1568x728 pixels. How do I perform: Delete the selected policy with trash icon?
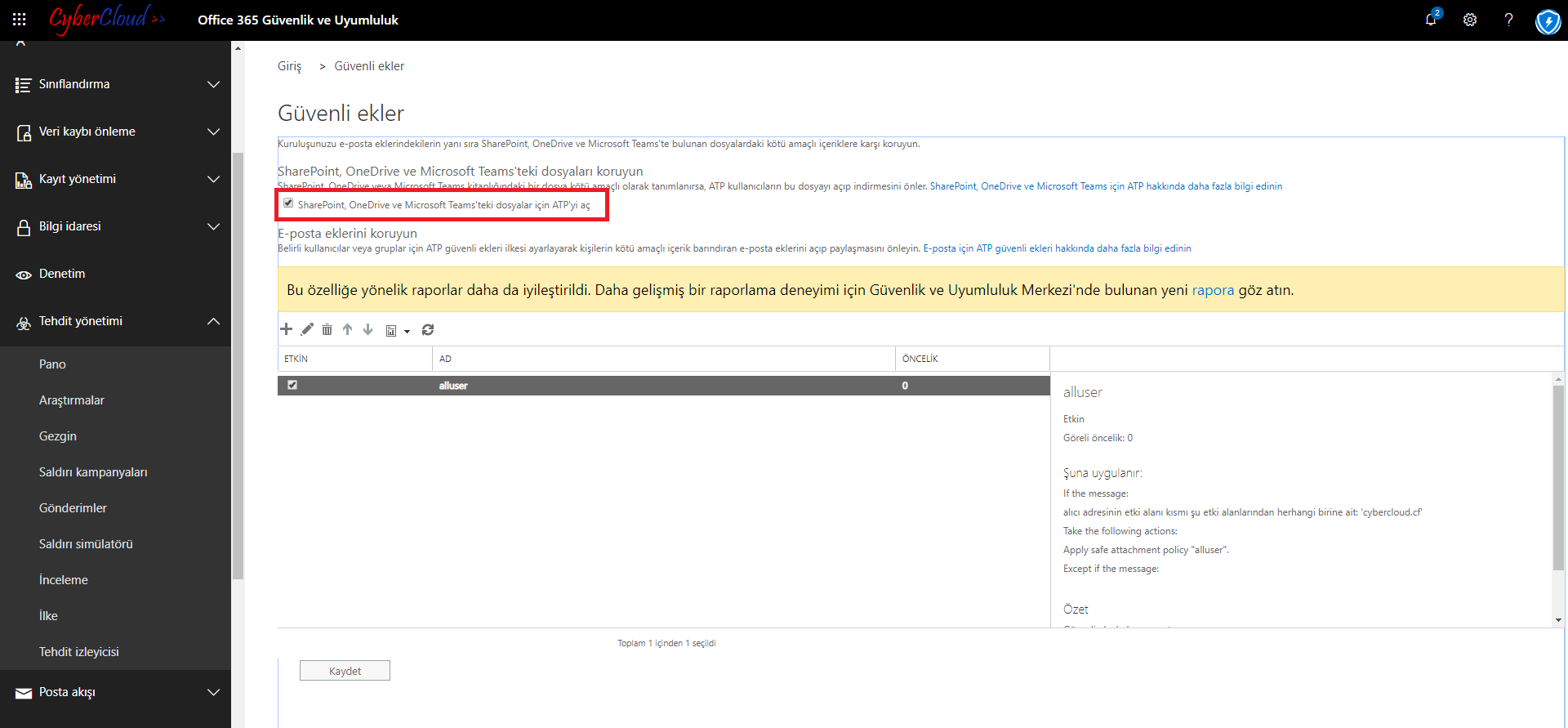pyautogui.click(x=327, y=329)
